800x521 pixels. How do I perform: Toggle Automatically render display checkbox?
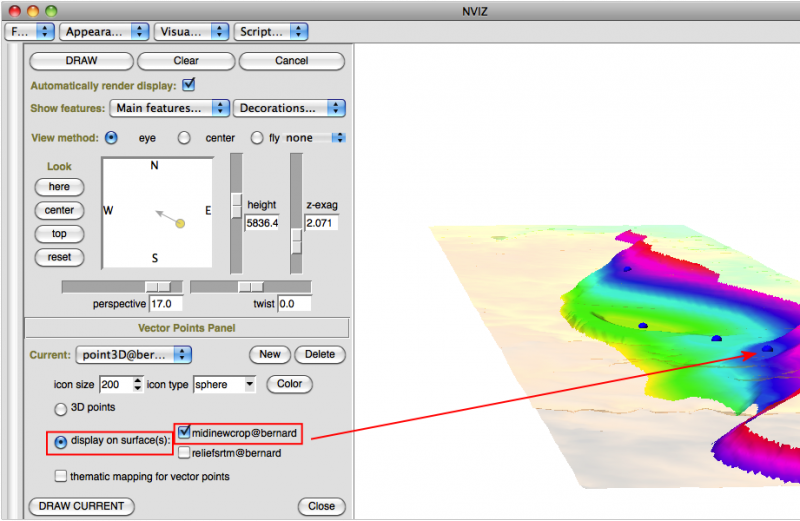[x=189, y=85]
